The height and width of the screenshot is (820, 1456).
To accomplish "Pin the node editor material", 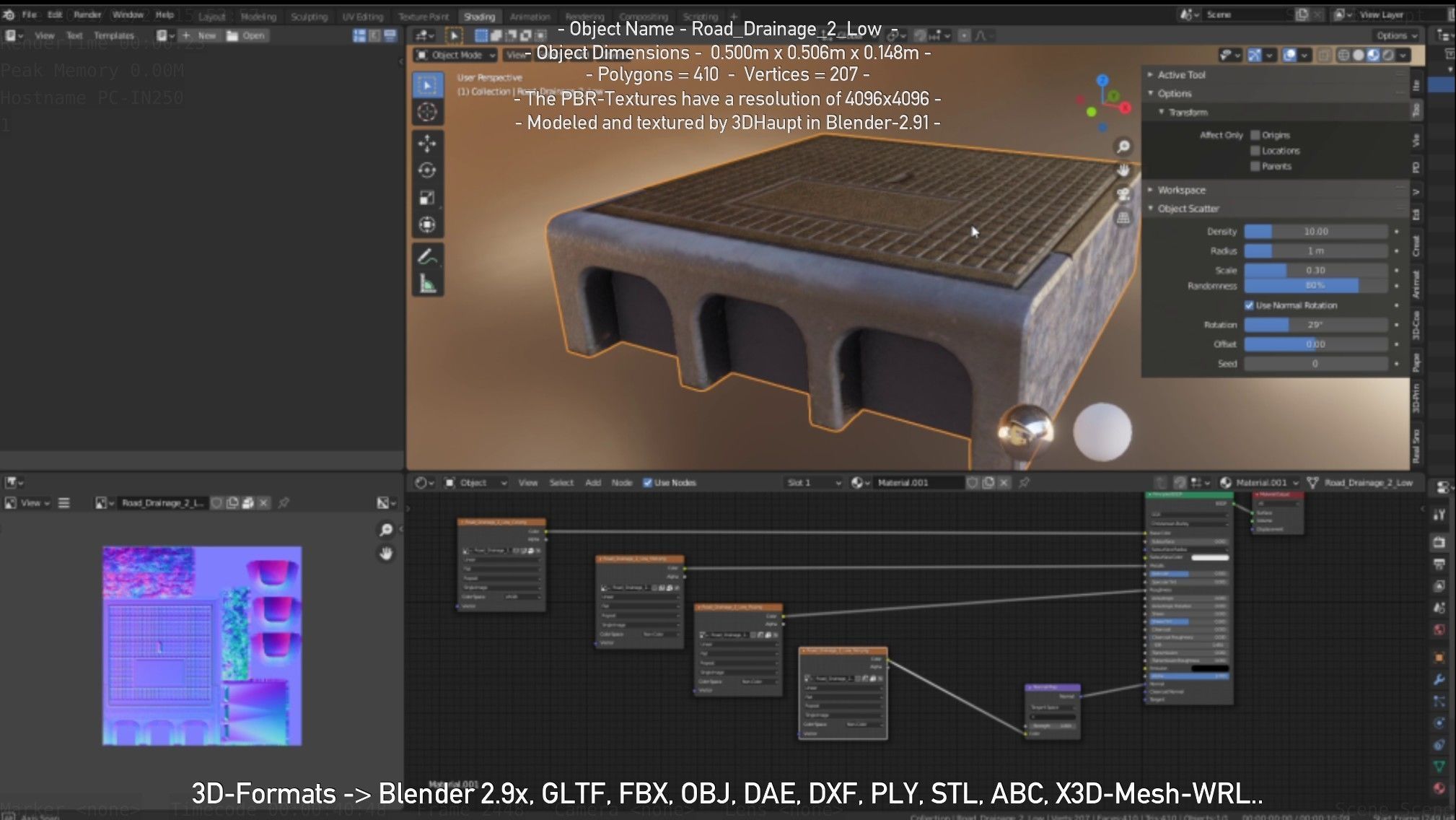I will click(1024, 482).
